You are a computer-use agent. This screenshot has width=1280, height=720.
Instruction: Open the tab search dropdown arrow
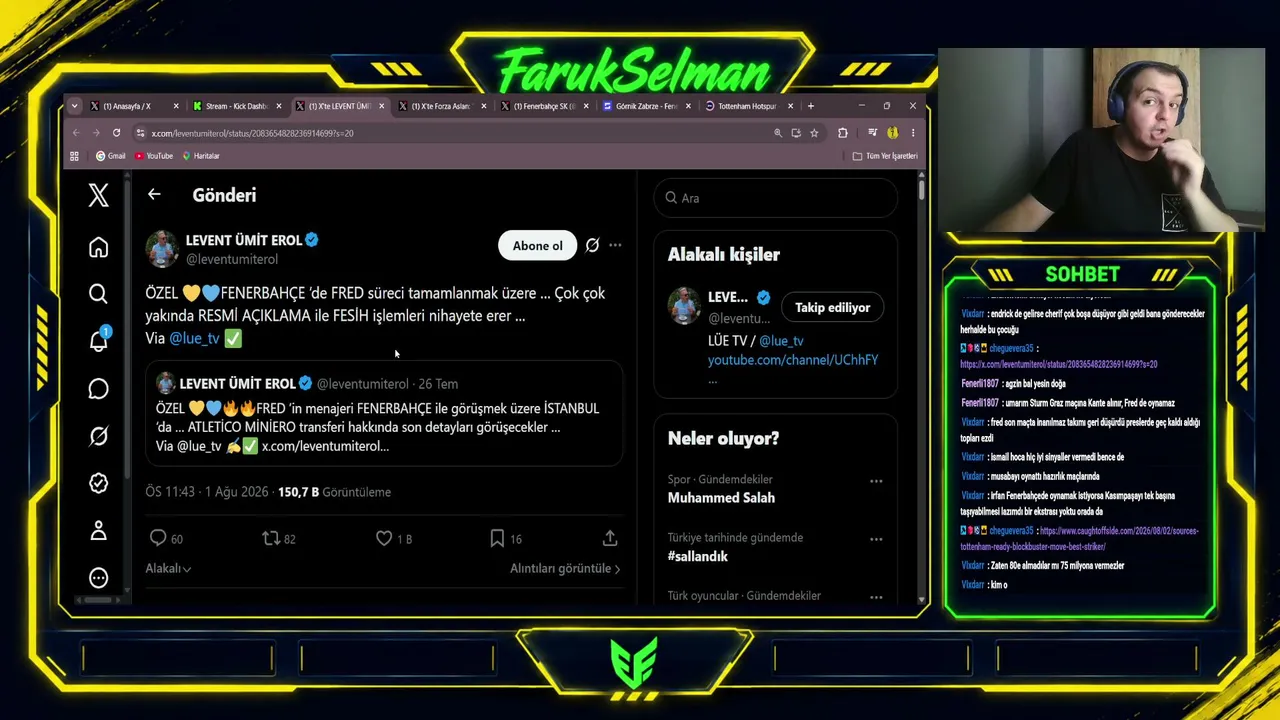coord(73,106)
